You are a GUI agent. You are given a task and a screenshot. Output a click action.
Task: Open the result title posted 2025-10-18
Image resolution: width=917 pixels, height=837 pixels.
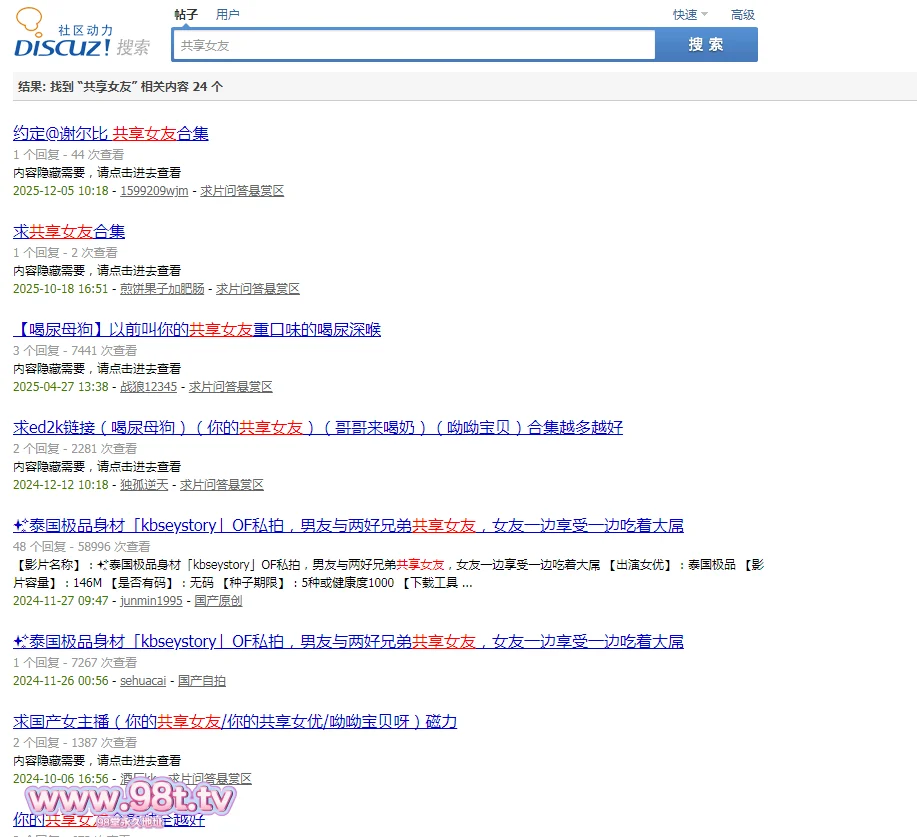click(69, 232)
